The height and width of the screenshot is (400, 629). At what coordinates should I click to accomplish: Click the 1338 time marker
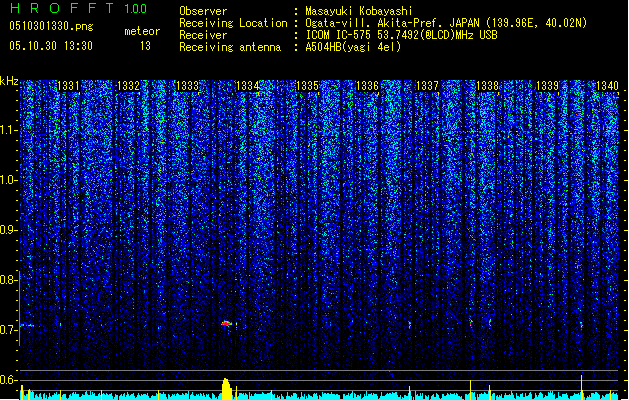click(487, 86)
